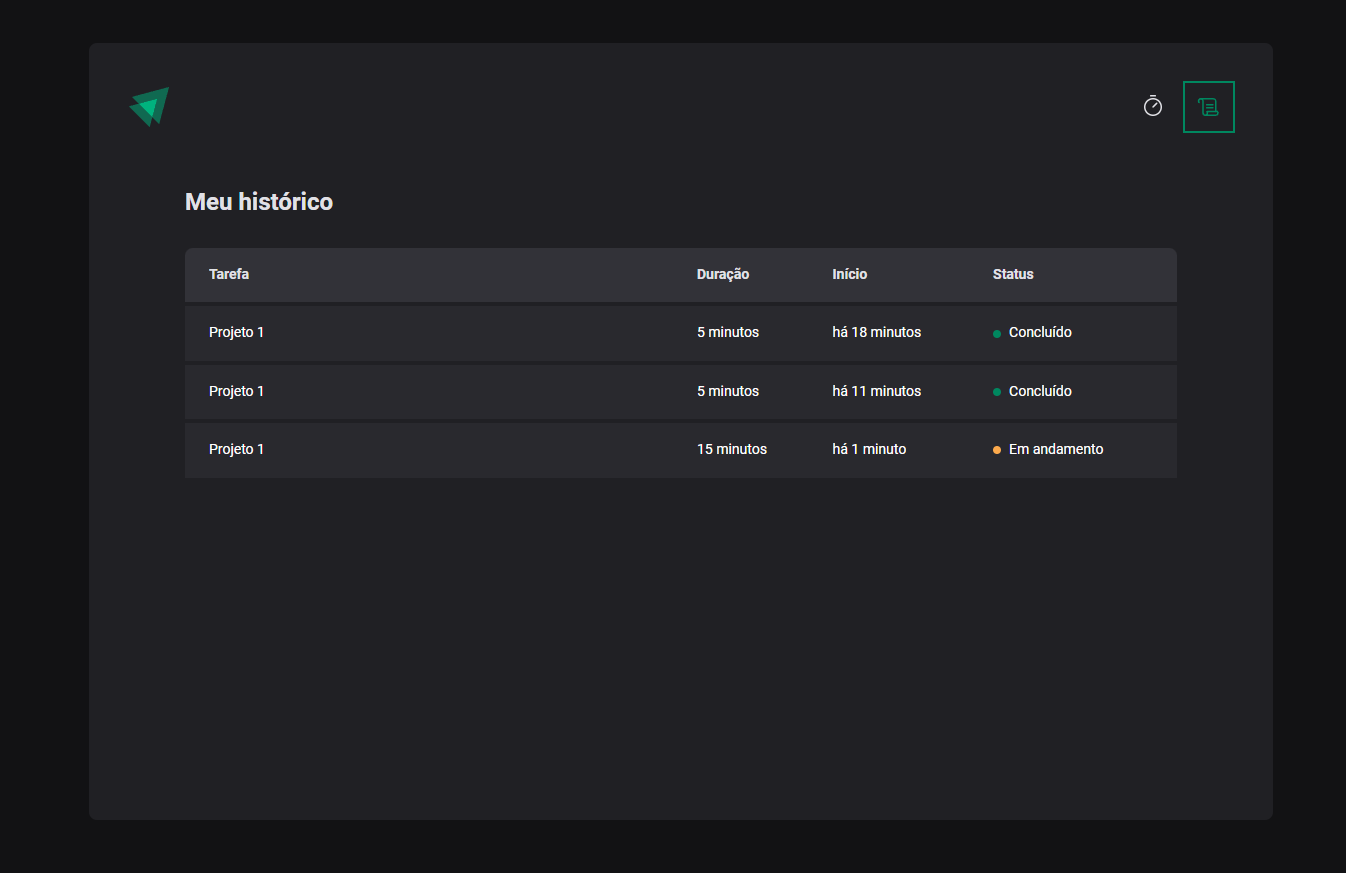Click the Início column header
The height and width of the screenshot is (873, 1346).
[x=850, y=274]
